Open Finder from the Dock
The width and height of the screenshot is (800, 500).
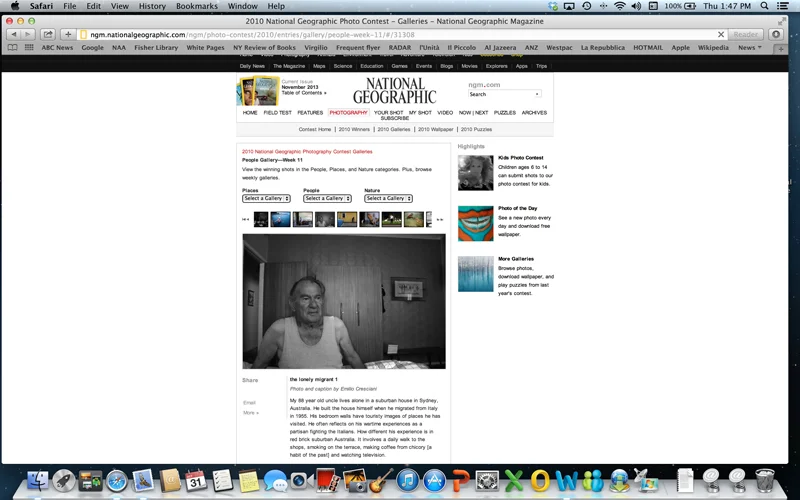coord(37,481)
